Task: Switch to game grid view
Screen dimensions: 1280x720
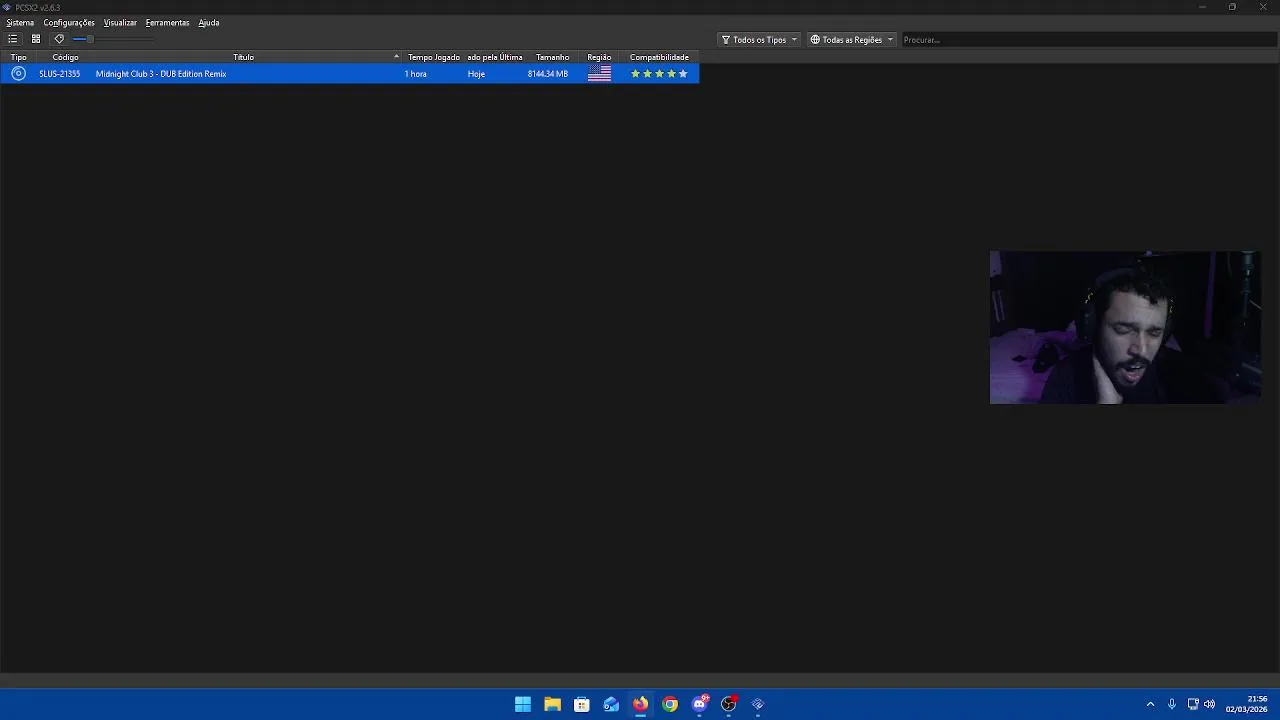Action: tap(35, 39)
